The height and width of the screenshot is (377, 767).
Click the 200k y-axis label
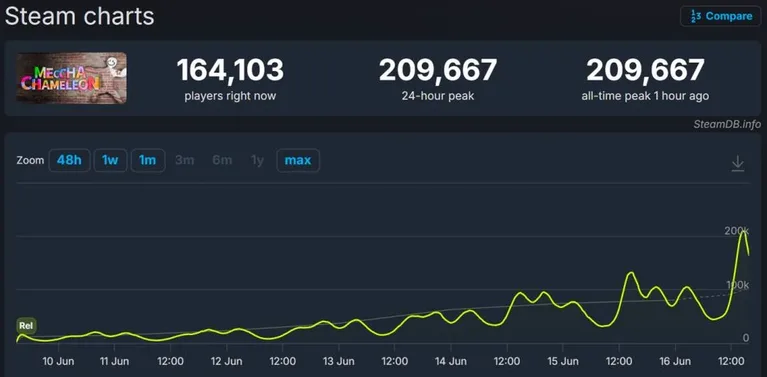tap(737, 231)
